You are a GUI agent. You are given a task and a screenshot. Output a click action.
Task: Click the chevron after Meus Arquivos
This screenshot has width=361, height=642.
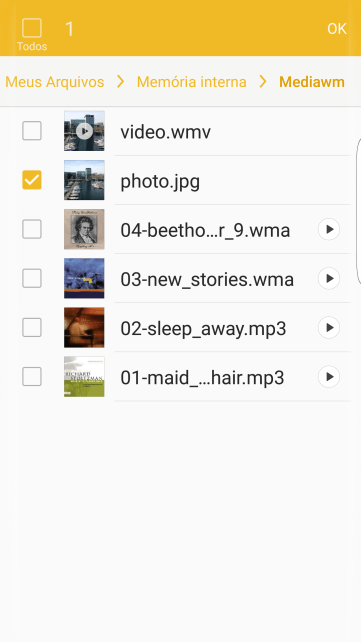point(120,82)
